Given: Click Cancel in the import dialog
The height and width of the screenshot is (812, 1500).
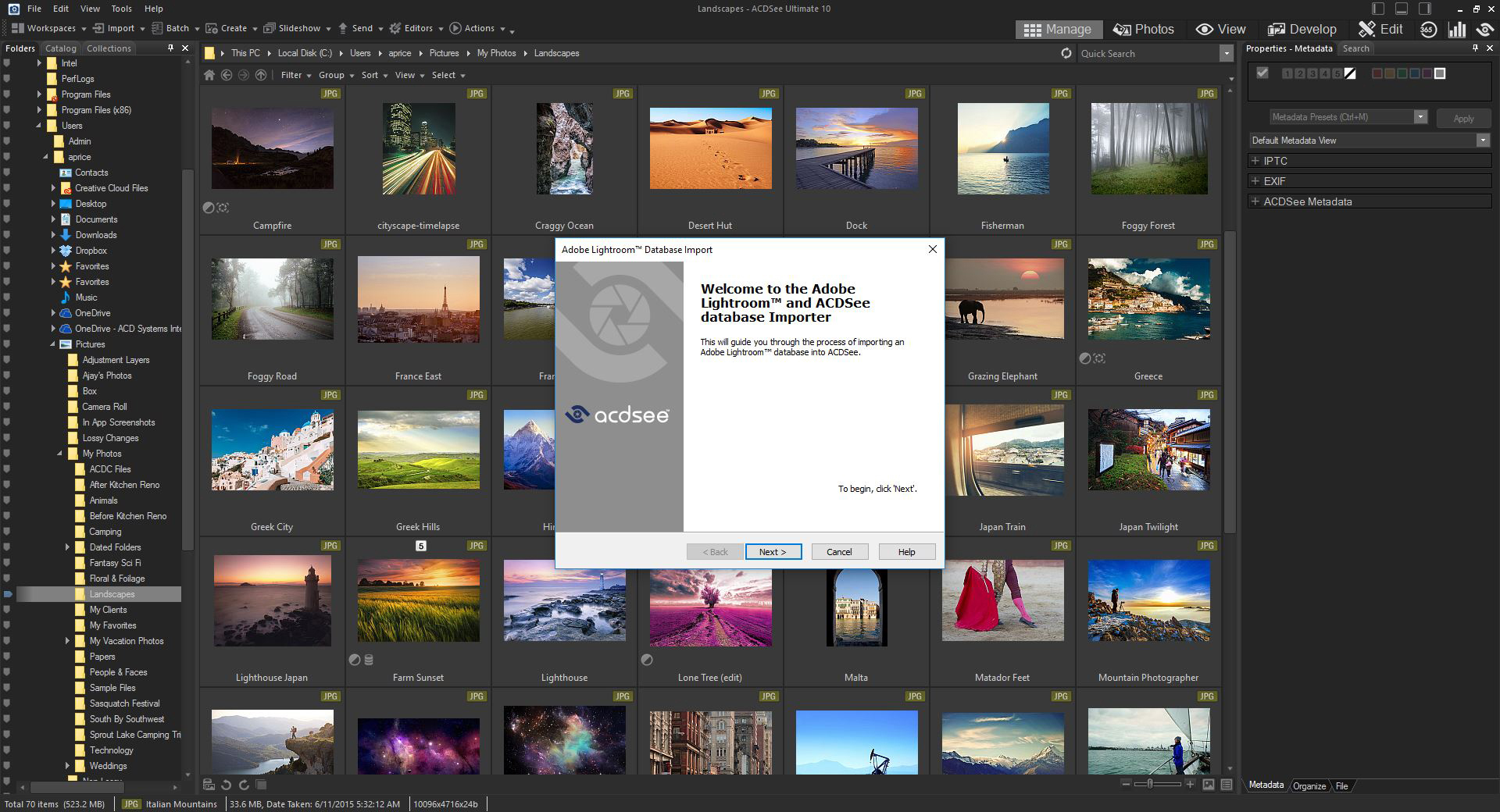Looking at the screenshot, I should (x=839, y=552).
